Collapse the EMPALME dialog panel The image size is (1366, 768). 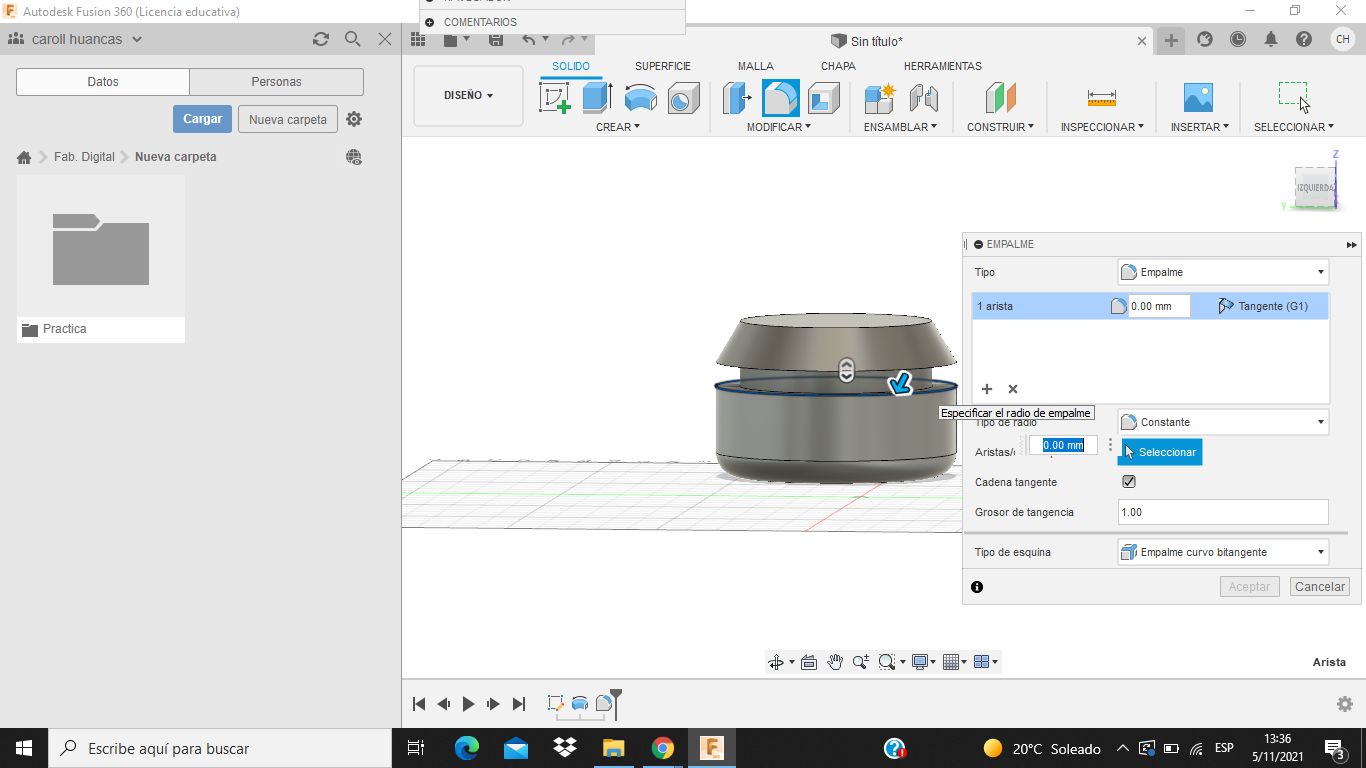977,244
